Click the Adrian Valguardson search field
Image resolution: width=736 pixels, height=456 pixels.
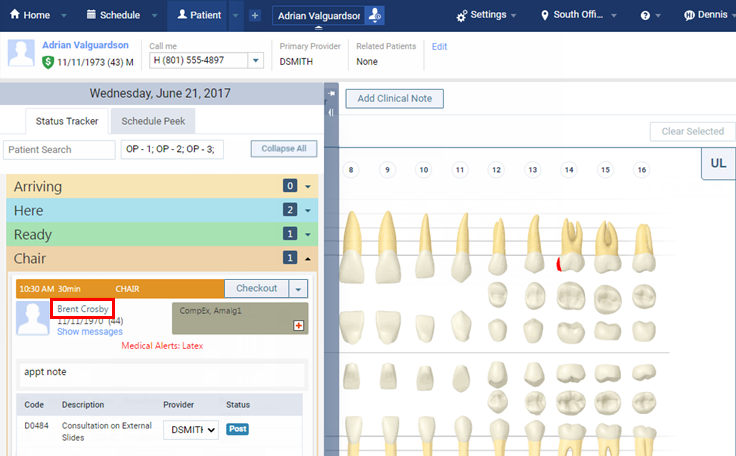(319, 16)
